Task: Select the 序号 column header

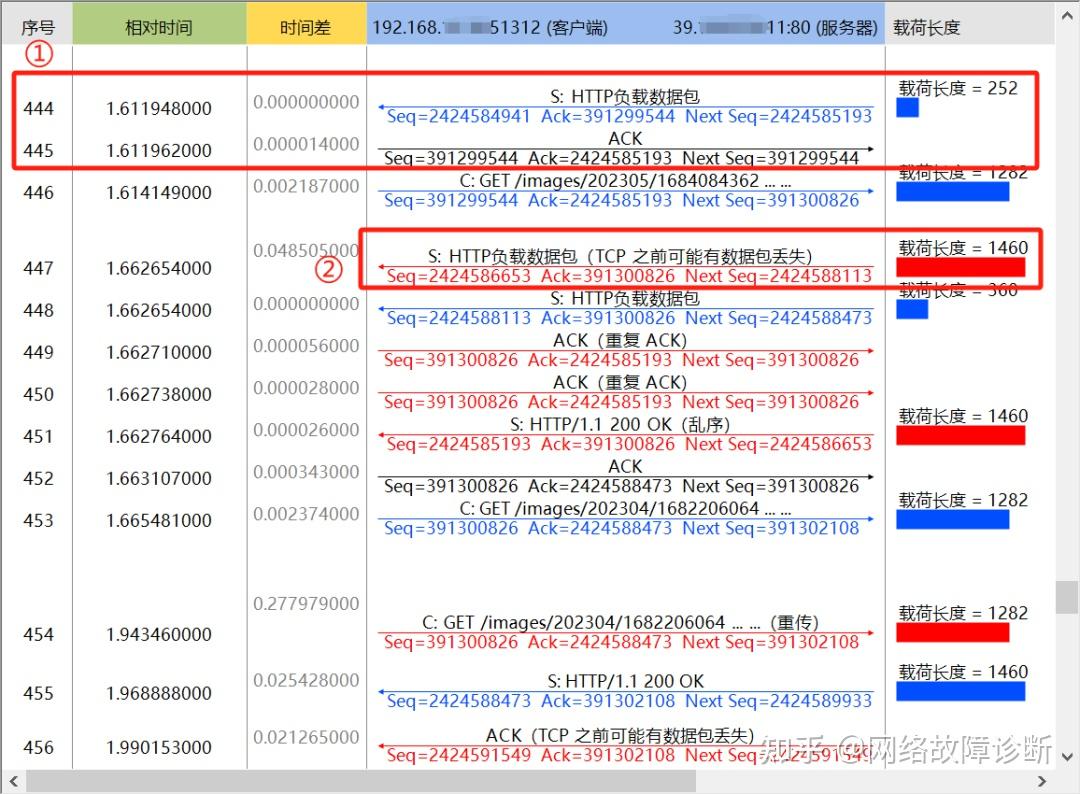Action: point(39,24)
